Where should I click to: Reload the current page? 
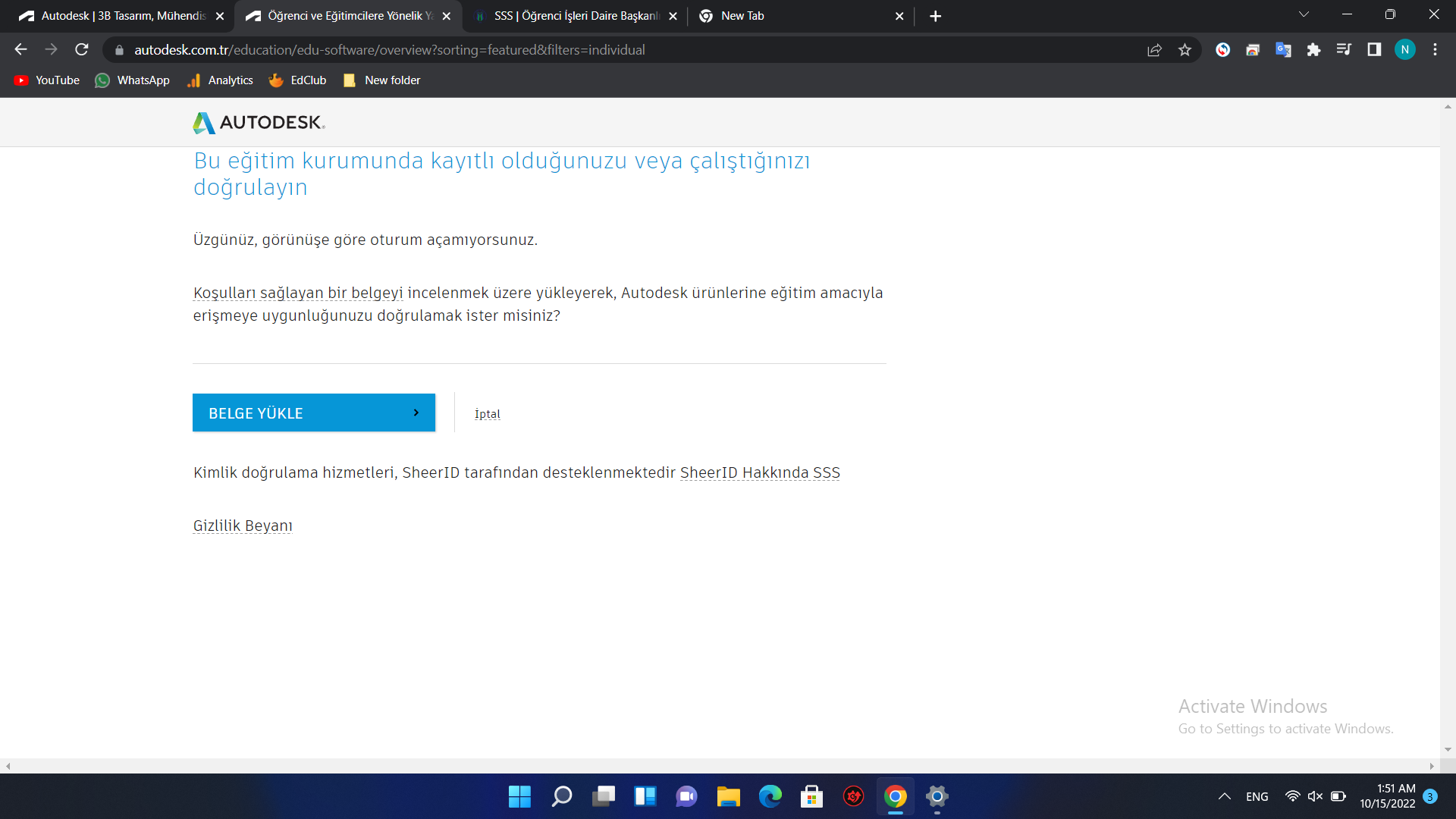pos(82,50)
